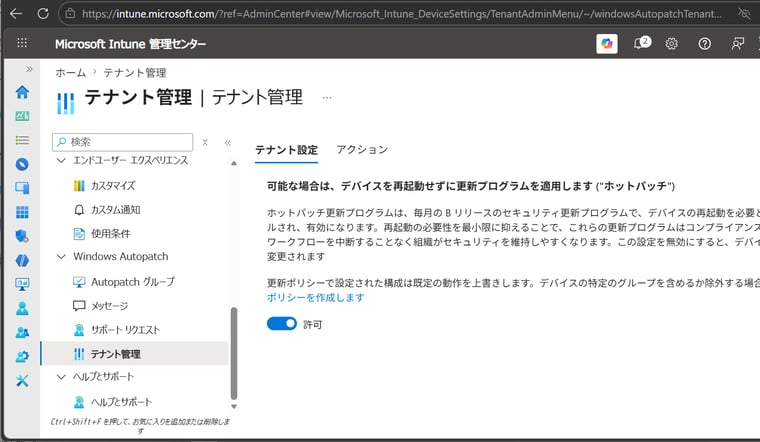Open the blue circle icon below All services
This screenshot has height=442, width=760.
point(22,164)
